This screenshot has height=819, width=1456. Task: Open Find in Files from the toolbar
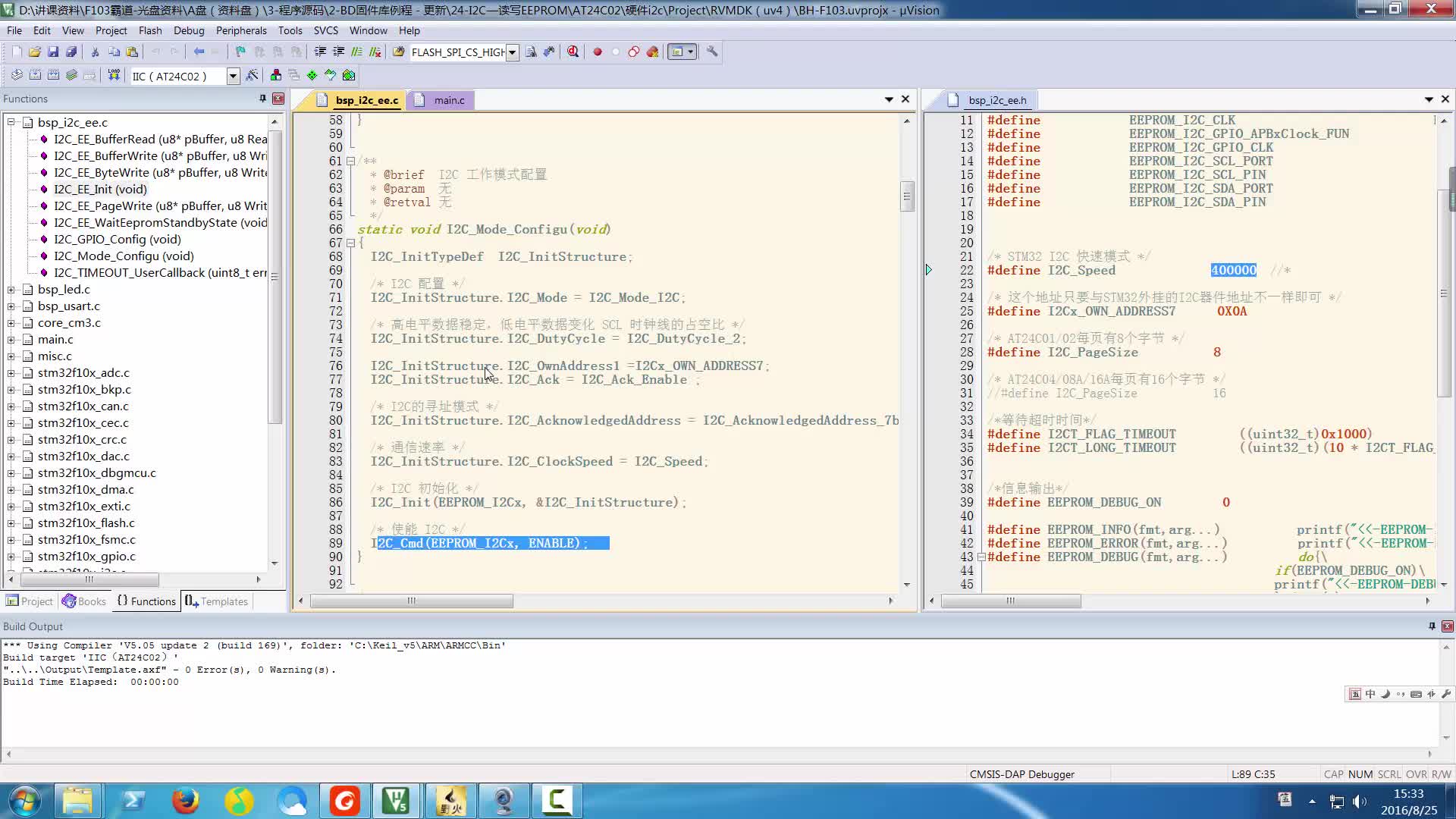[398, 52]
